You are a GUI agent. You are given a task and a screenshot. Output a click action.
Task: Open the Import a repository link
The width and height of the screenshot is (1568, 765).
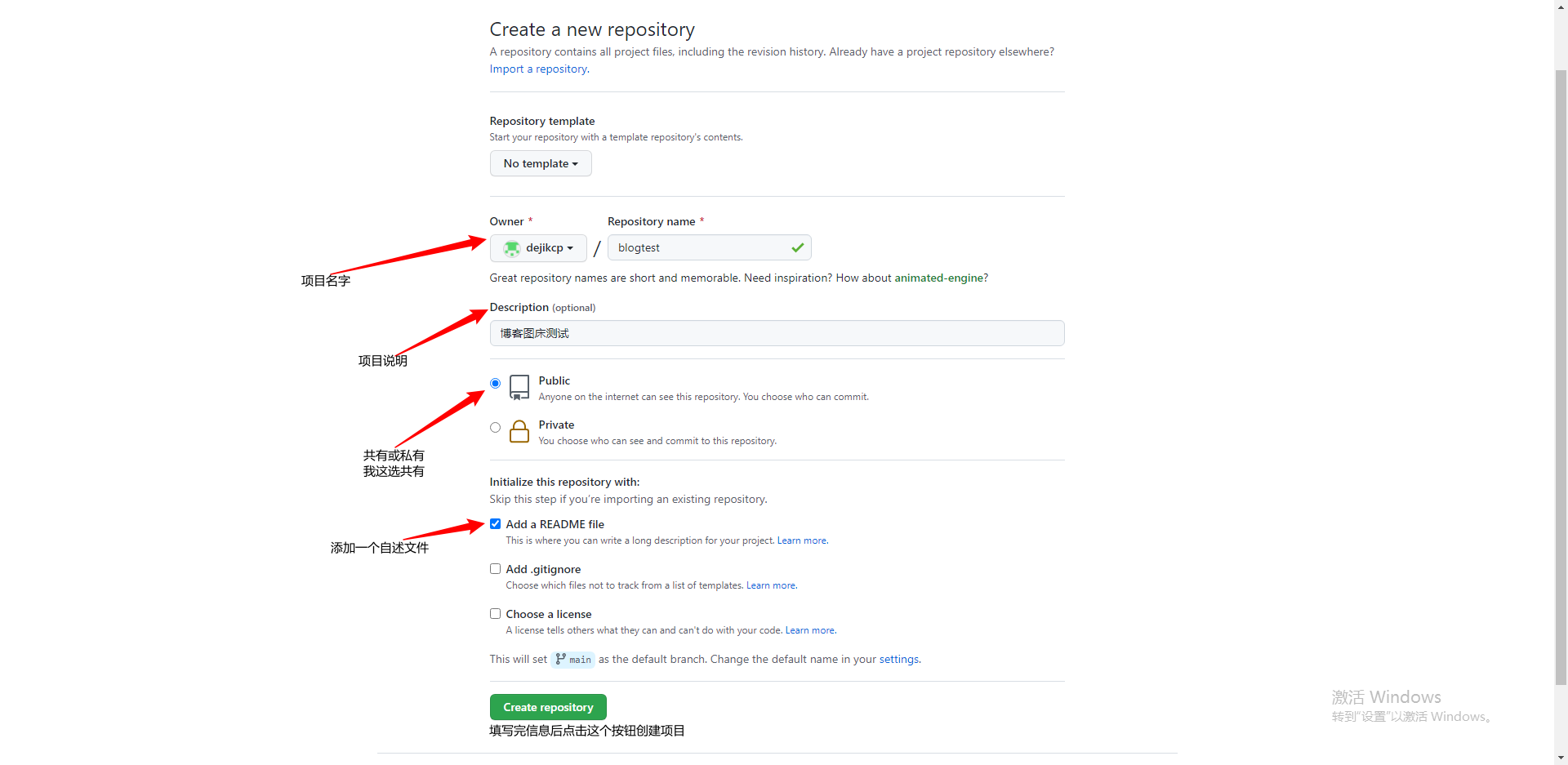point(539,69)
